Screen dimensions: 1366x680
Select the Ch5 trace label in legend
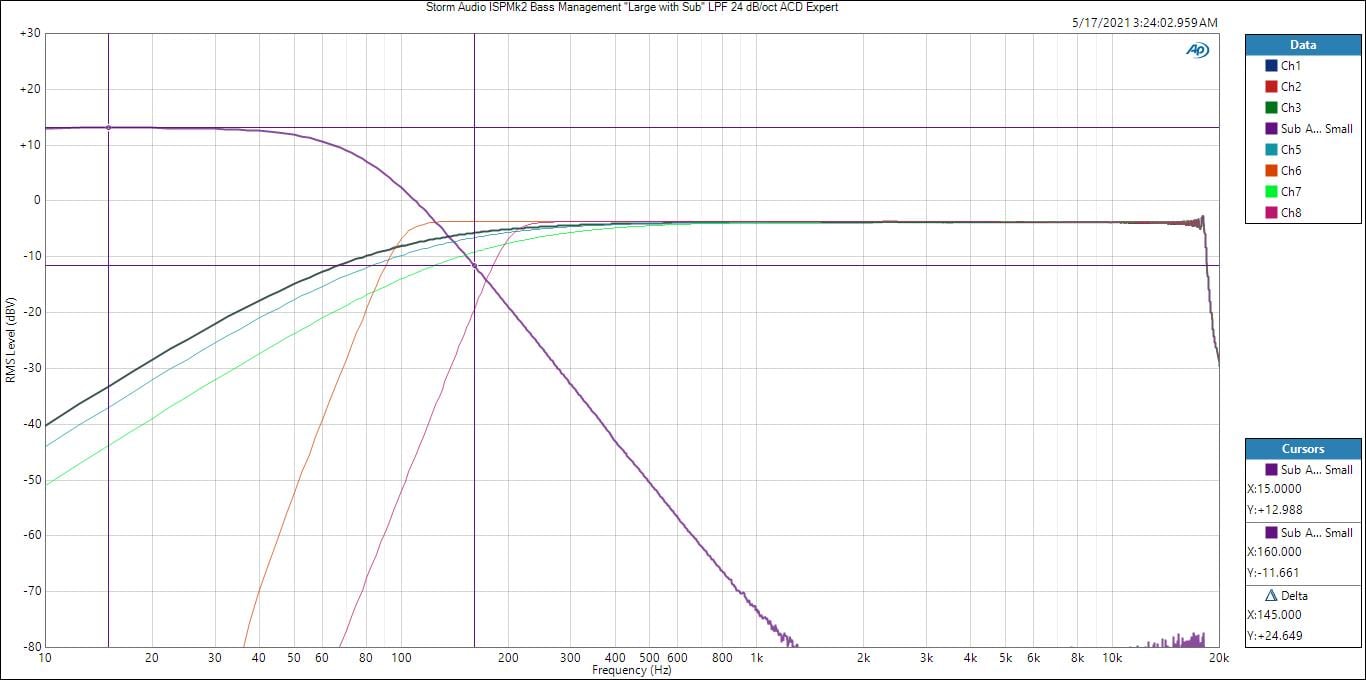(1291, 150)
